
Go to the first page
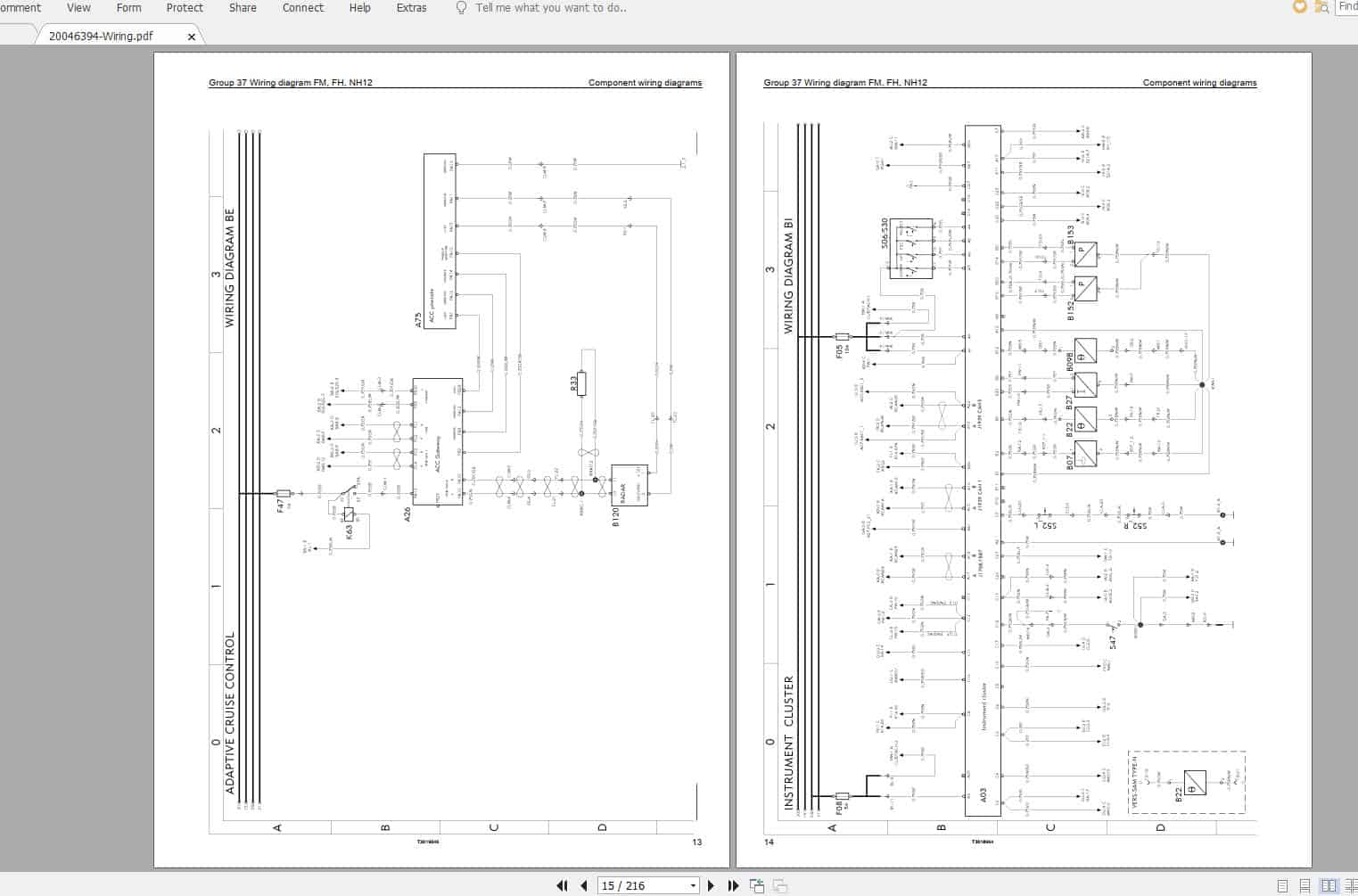pyautogui.click(x=562, y=885)
